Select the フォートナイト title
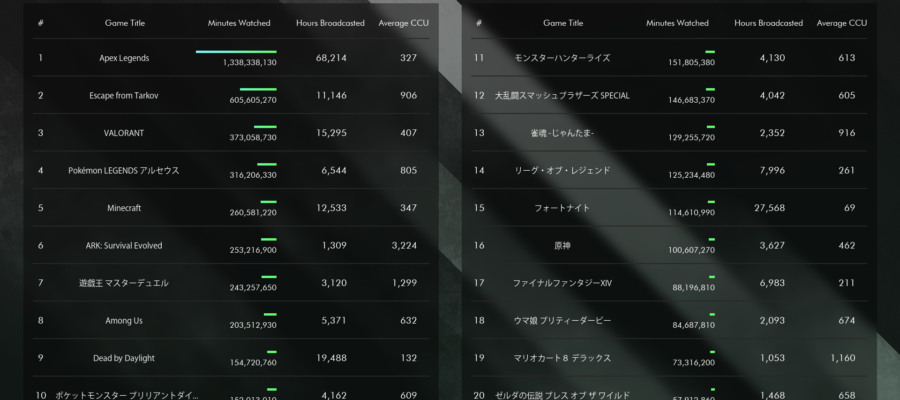900x400 pixels. pos(562,208)
